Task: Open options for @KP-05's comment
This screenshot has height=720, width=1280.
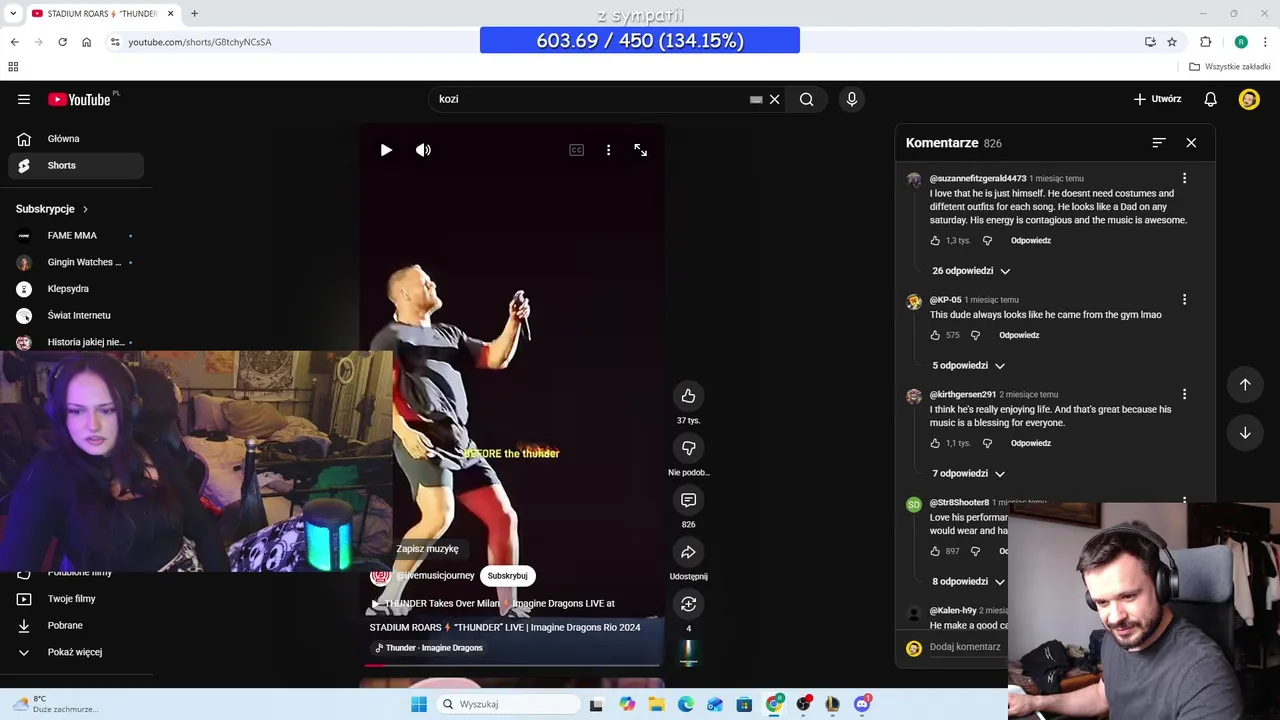Action: 1184,299
